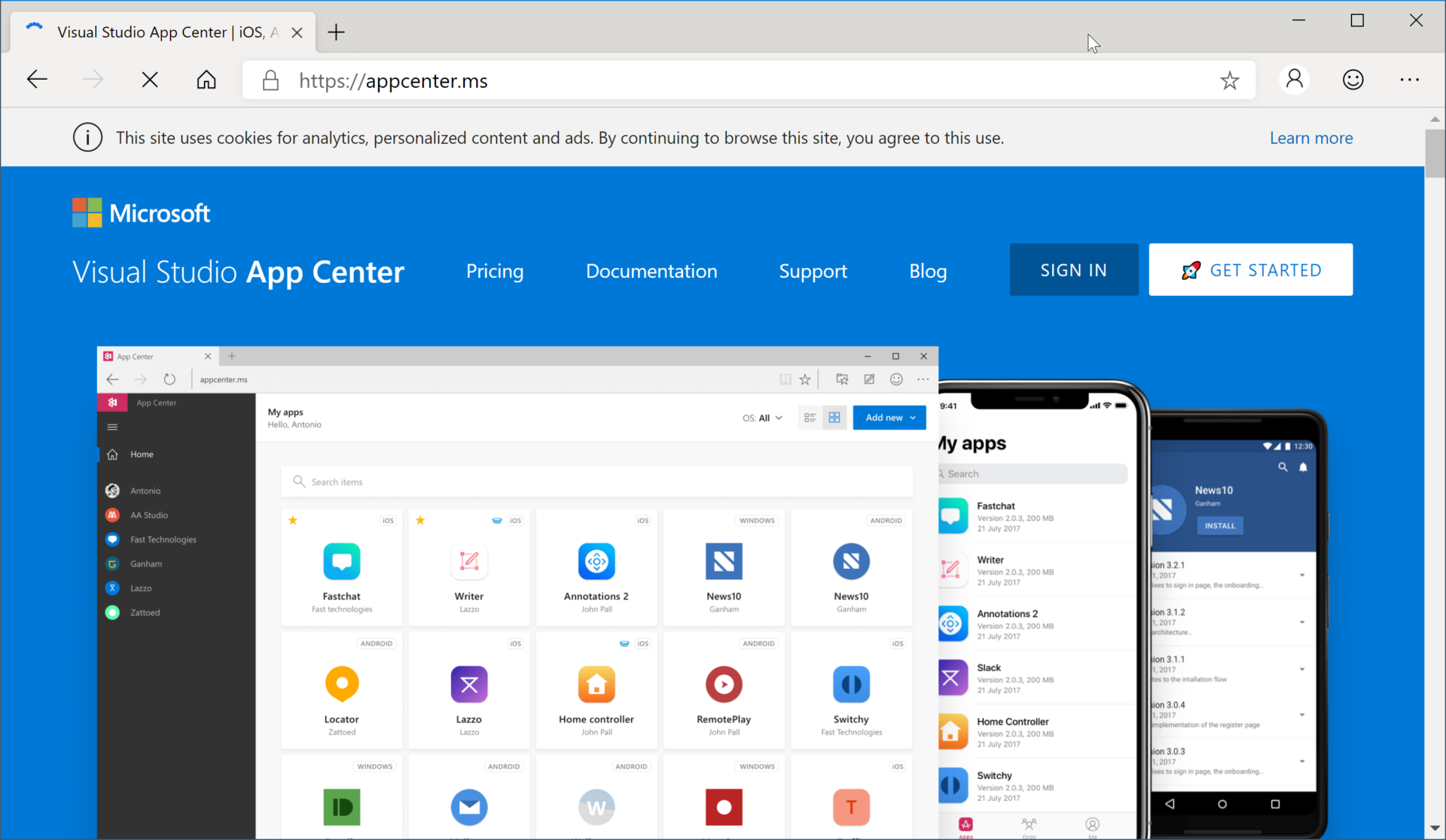Click the Learn more link
This screenshot has height=840, width=1446.
point(1310,138)
